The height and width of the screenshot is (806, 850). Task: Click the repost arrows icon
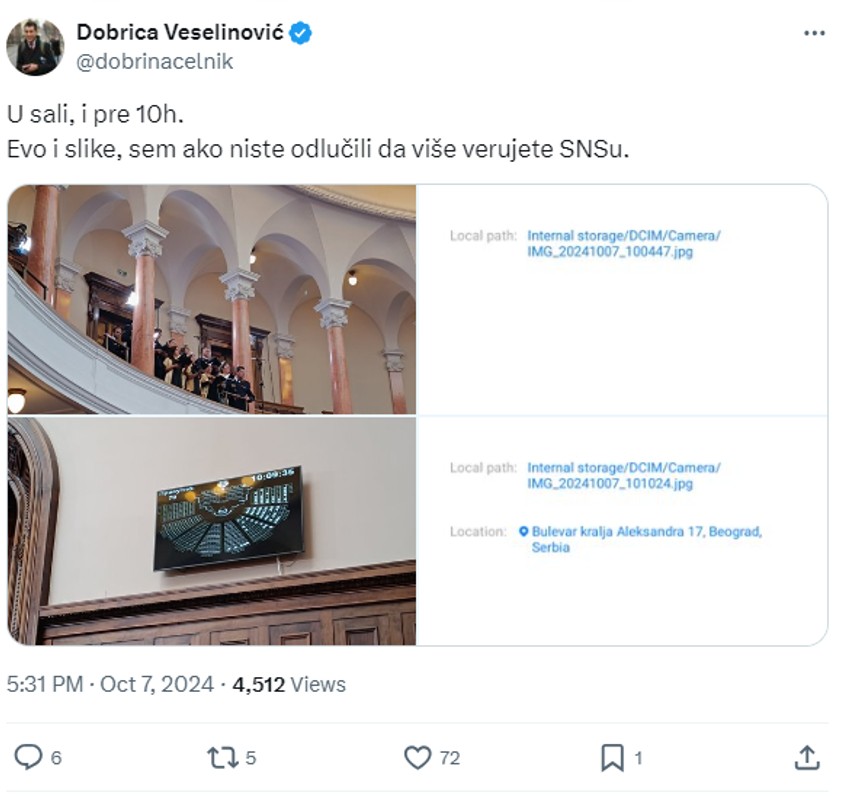[x=223, y=757]
